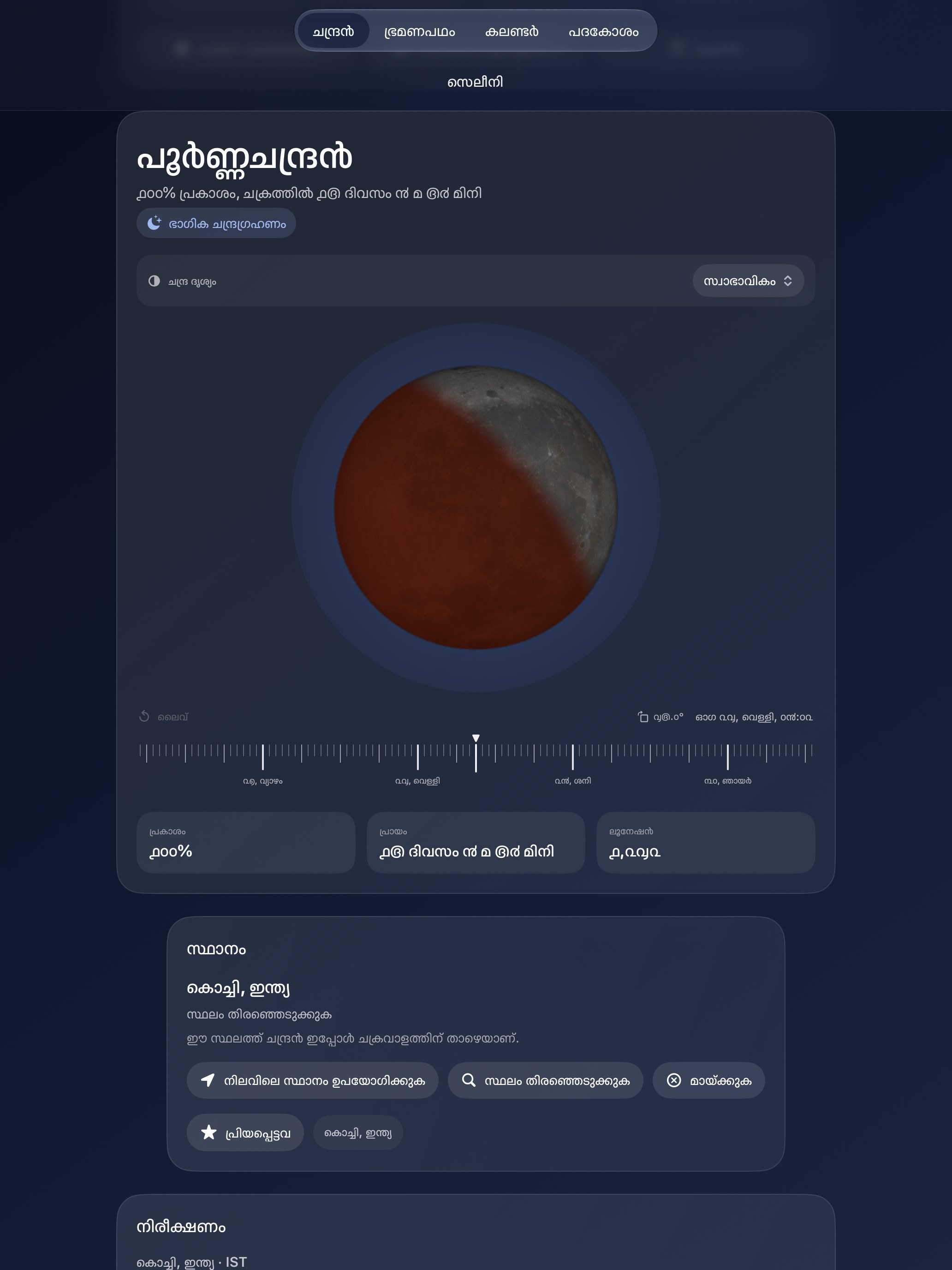Click the magnifying glass search icon
The width and height of the screenshot is (952, 1270).
(x=469, y=1080)
